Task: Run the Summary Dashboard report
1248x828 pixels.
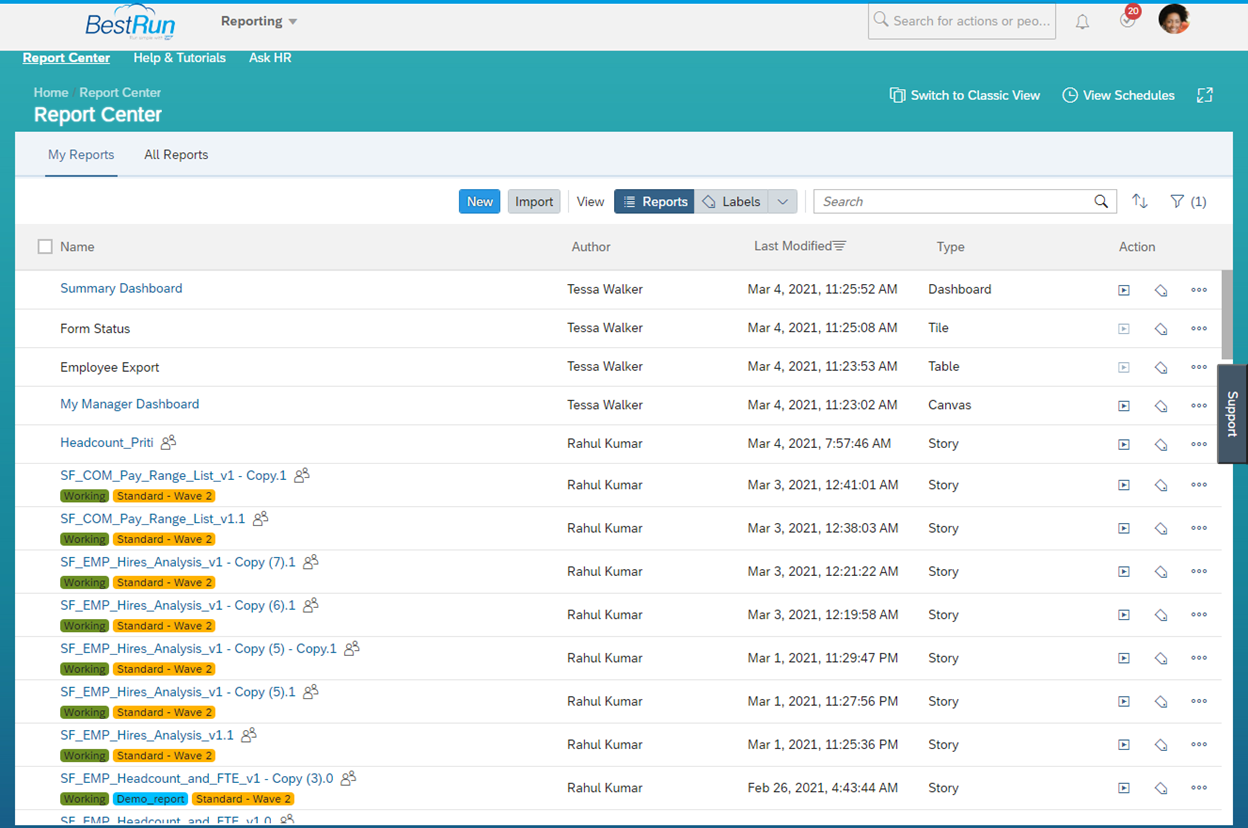Action: pyautogui.click(x=1124, y=290)
